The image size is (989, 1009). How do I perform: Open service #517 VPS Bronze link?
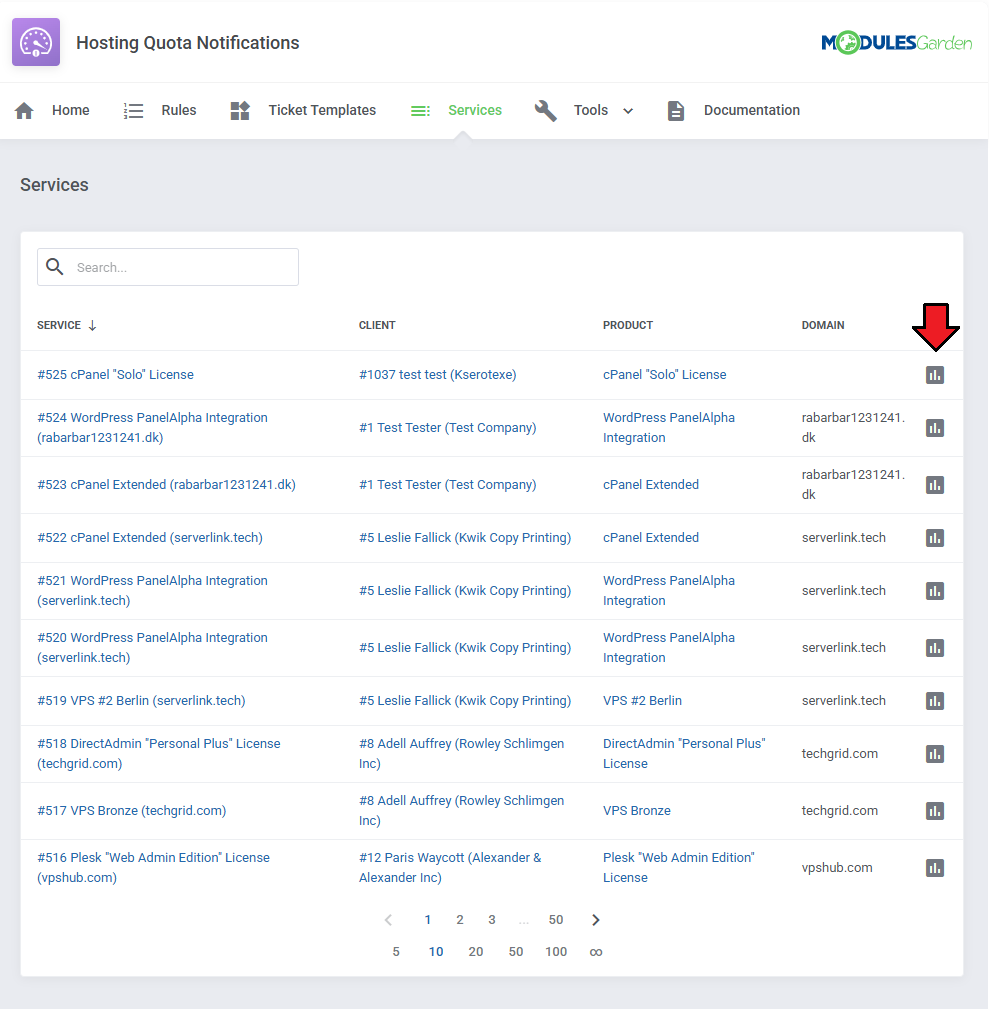pos(132,810)
